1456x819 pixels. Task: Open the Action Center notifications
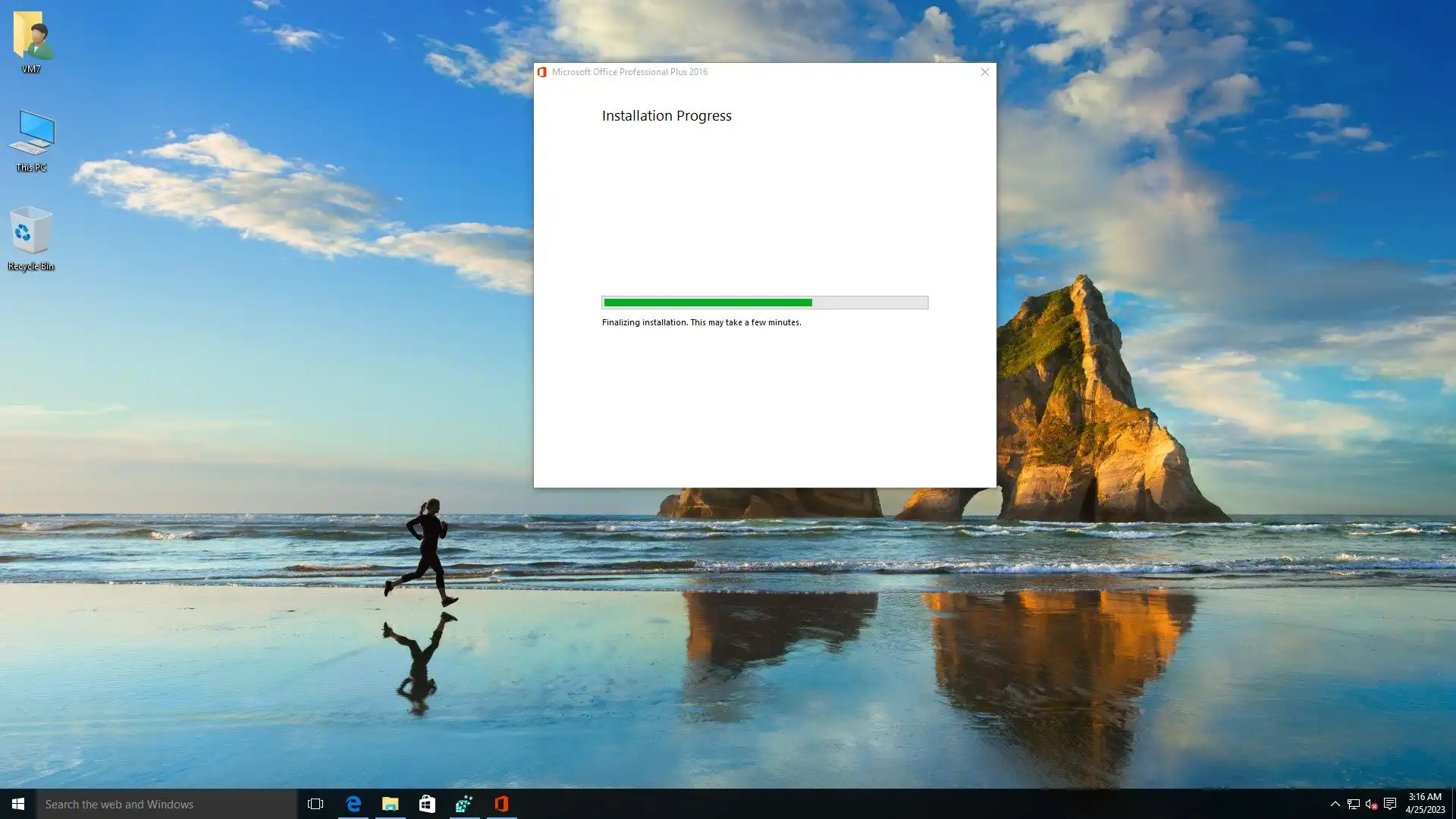pos(1390,804)
